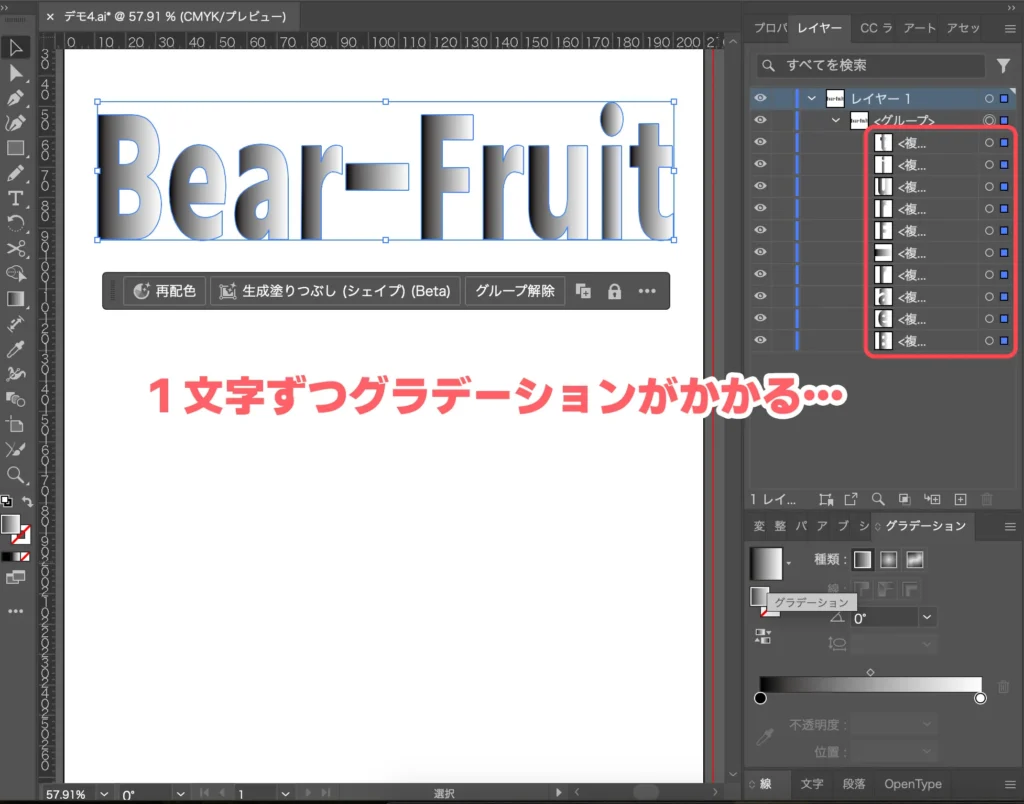Image resolution: width=1024 pixels, height=804 pixels.
Task: Click the lock icon in the floating toolbar
Action: pyautogui.click(x=614, y=291)
